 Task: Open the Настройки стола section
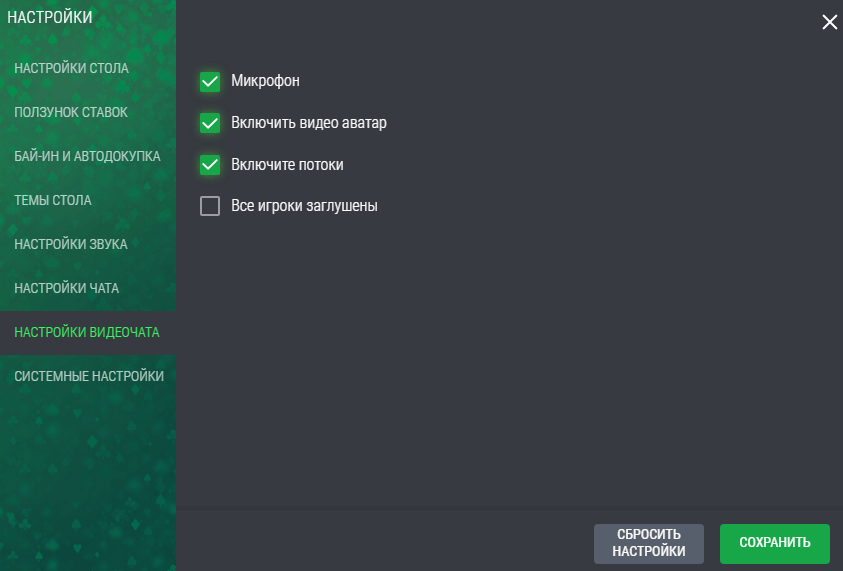pos(71,69)
